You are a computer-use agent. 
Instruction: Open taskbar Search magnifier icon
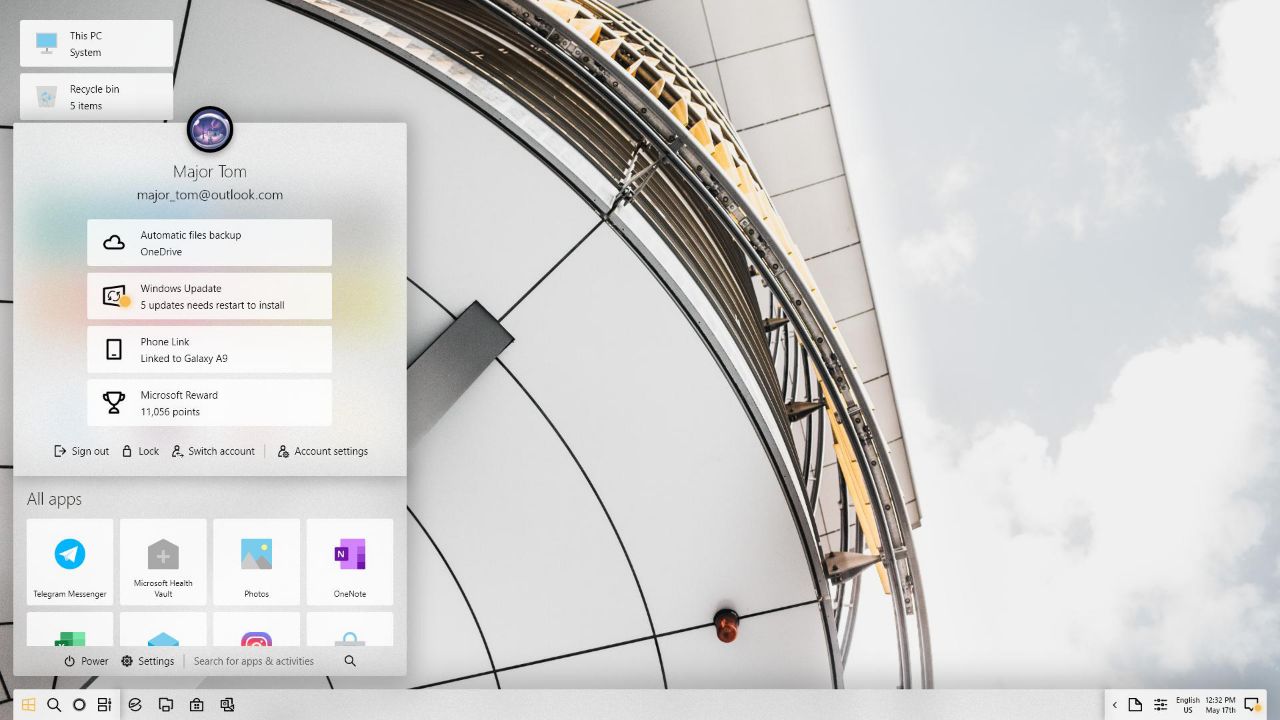(54, 705)
